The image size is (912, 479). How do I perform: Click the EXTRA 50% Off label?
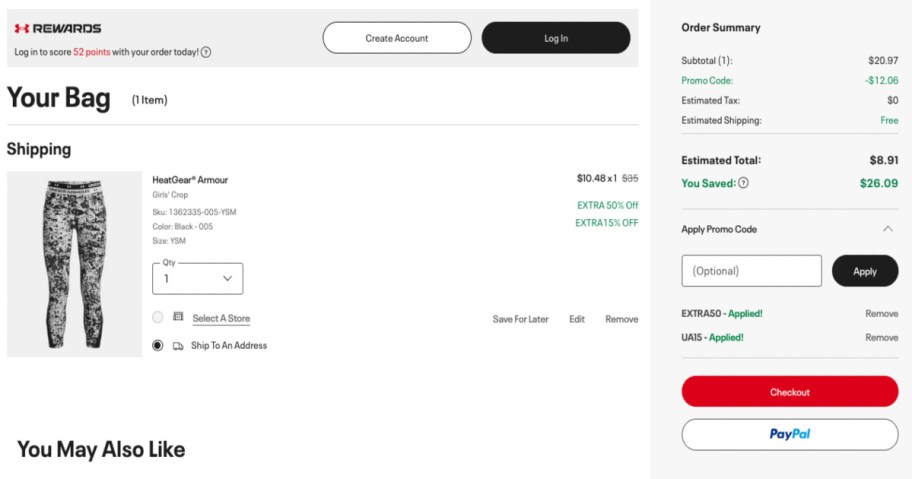[x=608, y=205]
